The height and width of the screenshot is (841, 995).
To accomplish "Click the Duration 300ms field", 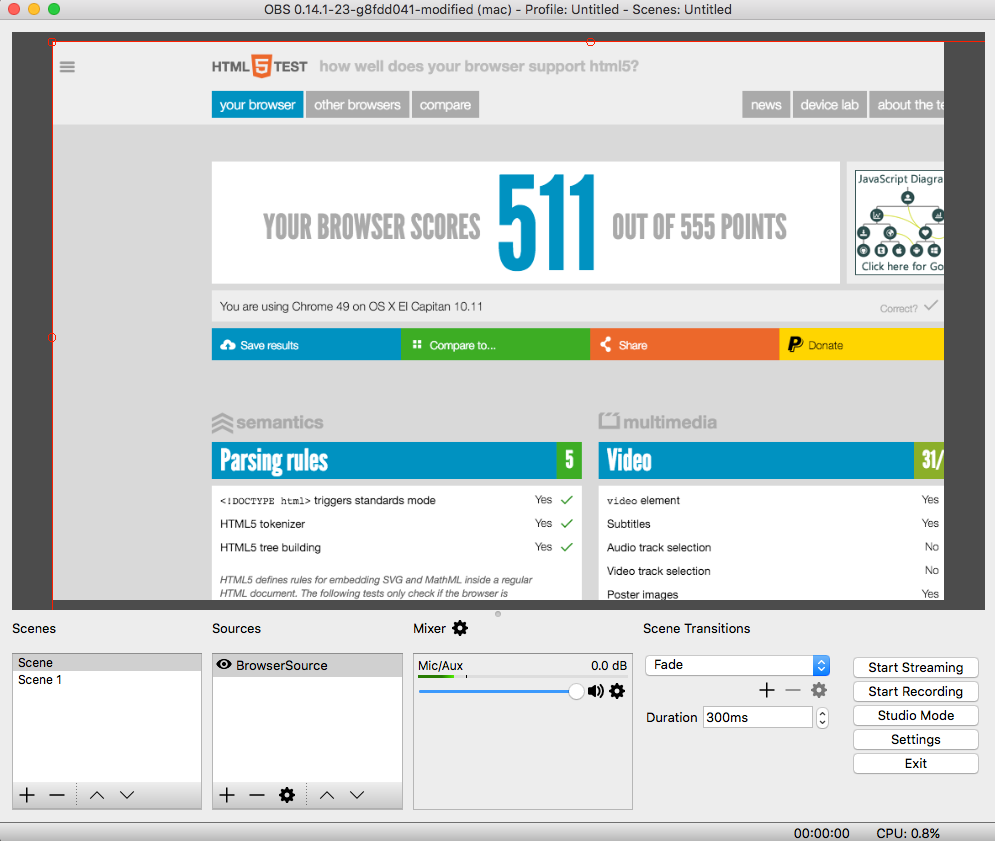I will pos(757,717).
